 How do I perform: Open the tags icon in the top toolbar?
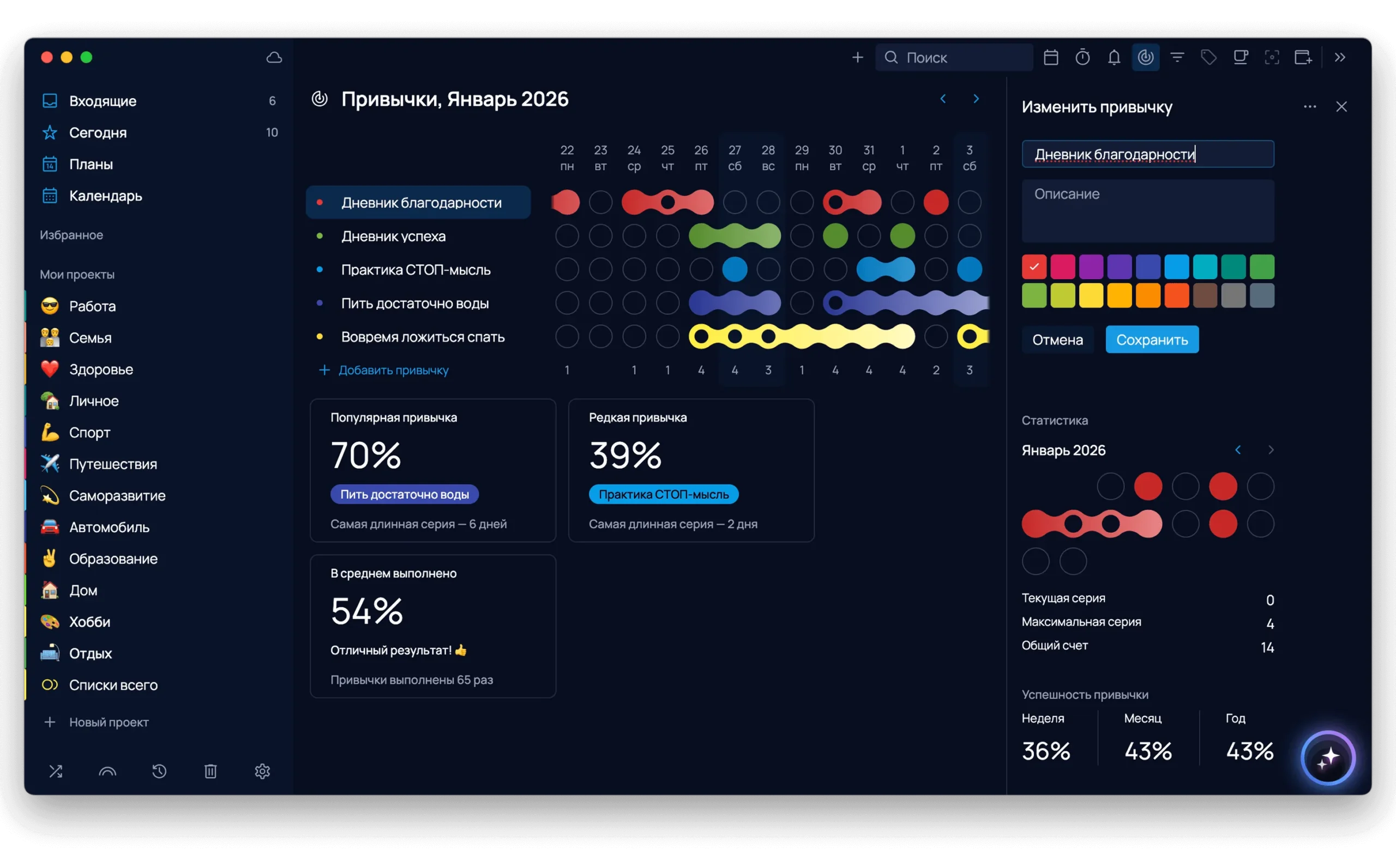click(x=1208, y=57)
